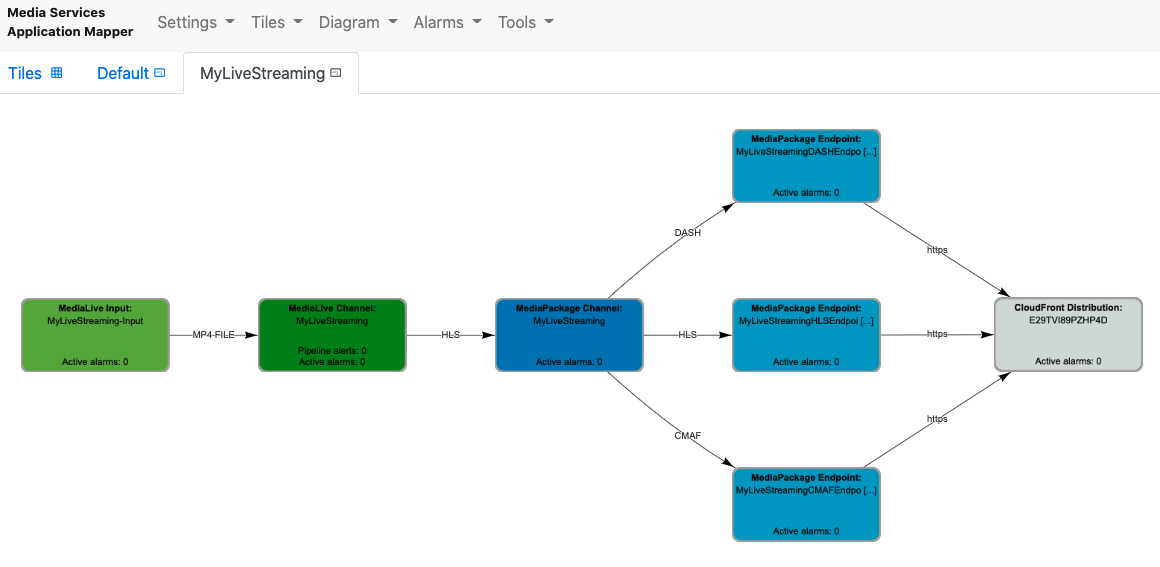Open the Settings dropdown menu
1160x567 pixels.
pos(195,22)
